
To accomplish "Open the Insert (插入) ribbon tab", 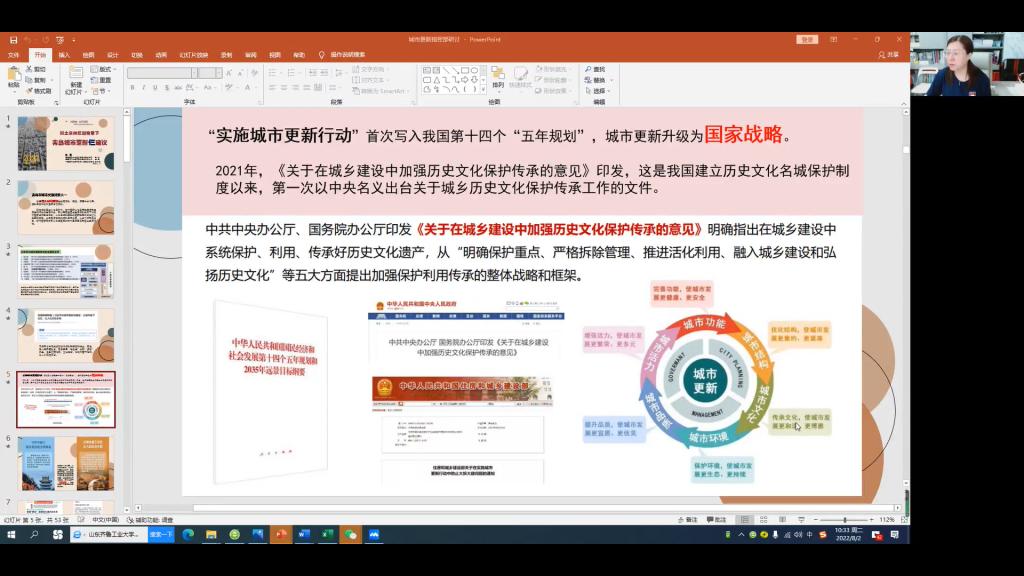I will 64,55.
